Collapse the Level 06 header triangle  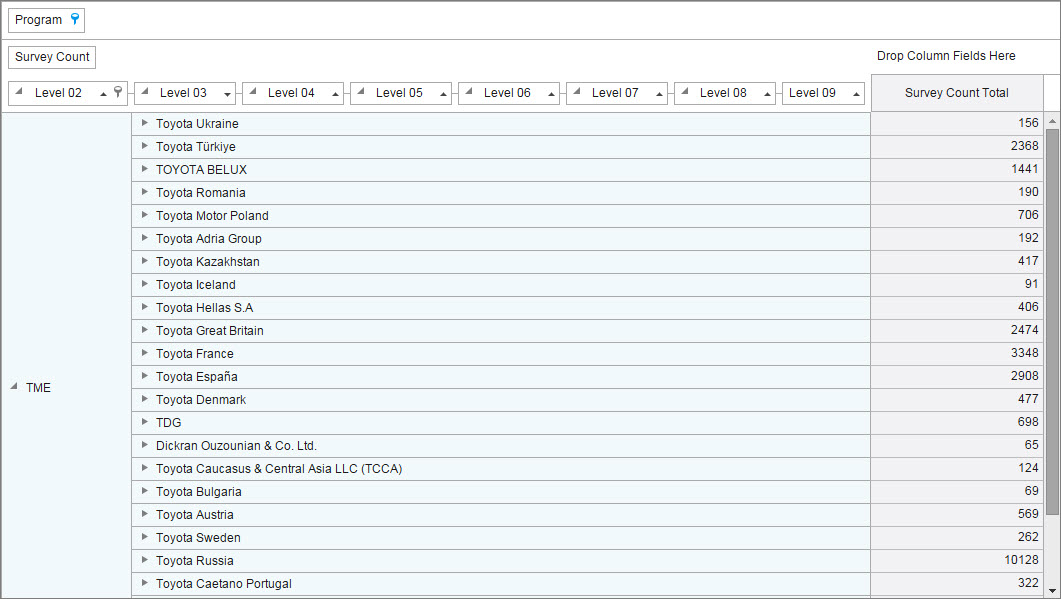click(469, 91)
